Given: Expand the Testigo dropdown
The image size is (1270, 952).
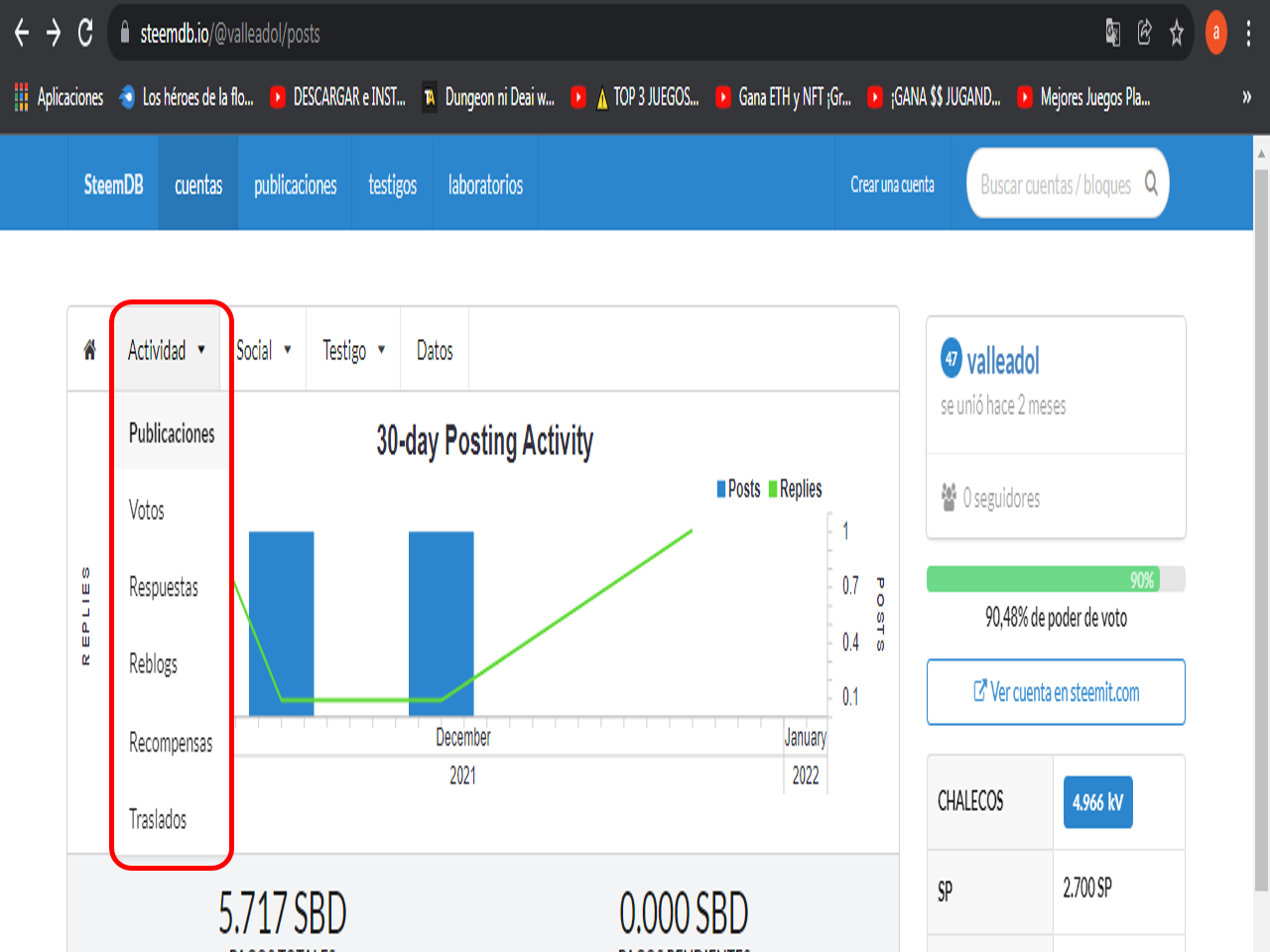Looking at the screenshot, I should tap(353, 350).
